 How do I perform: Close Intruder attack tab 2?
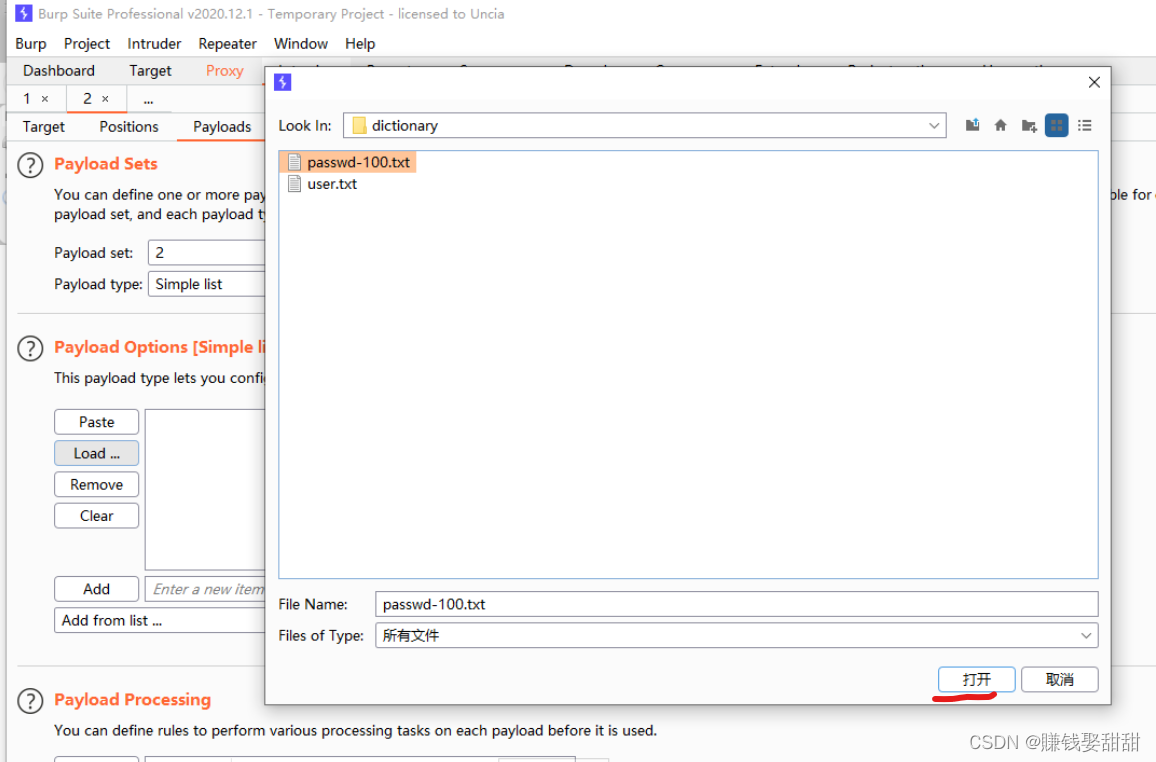105,99
